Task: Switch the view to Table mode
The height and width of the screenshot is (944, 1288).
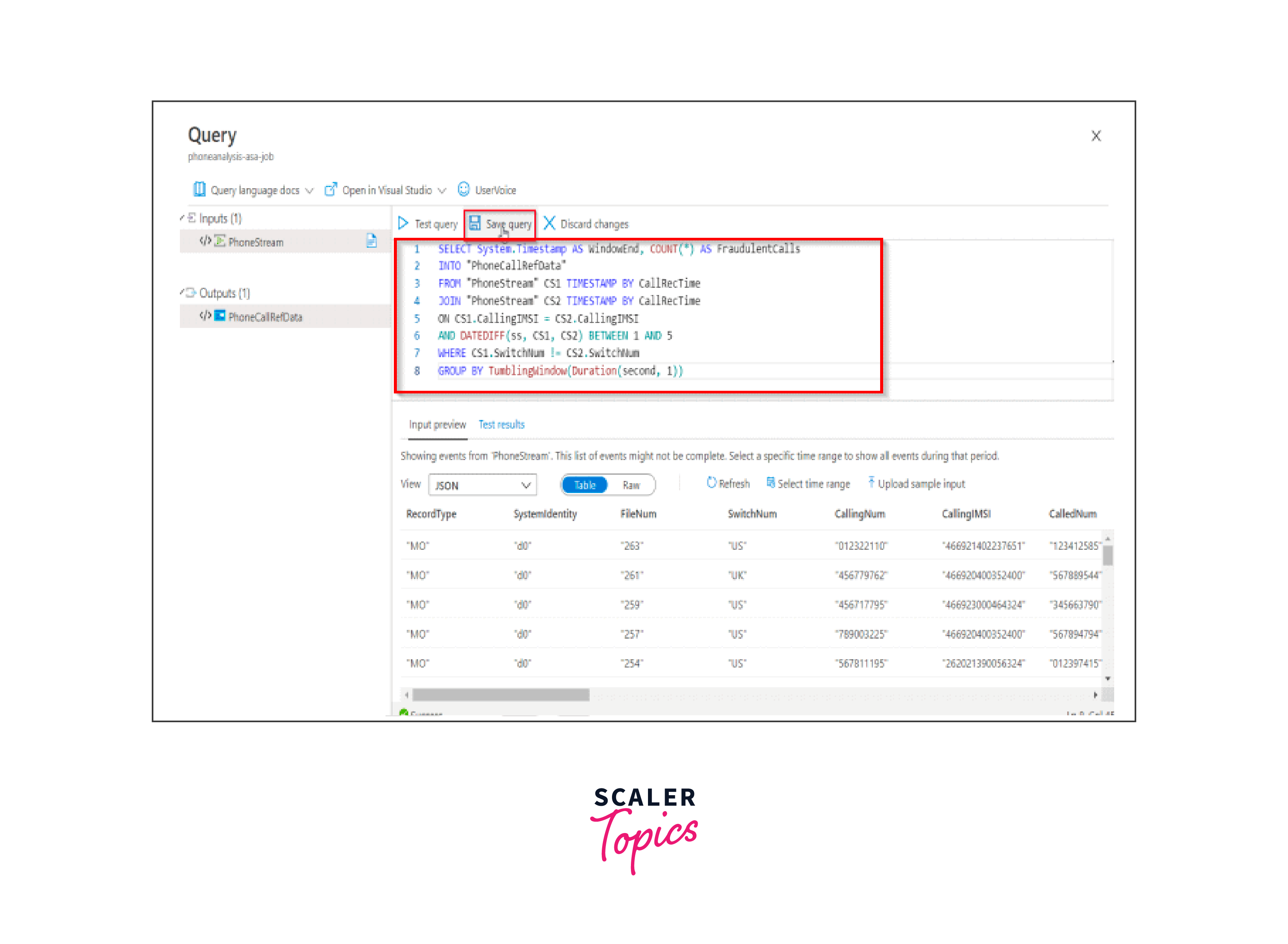Action: (584, 485)
